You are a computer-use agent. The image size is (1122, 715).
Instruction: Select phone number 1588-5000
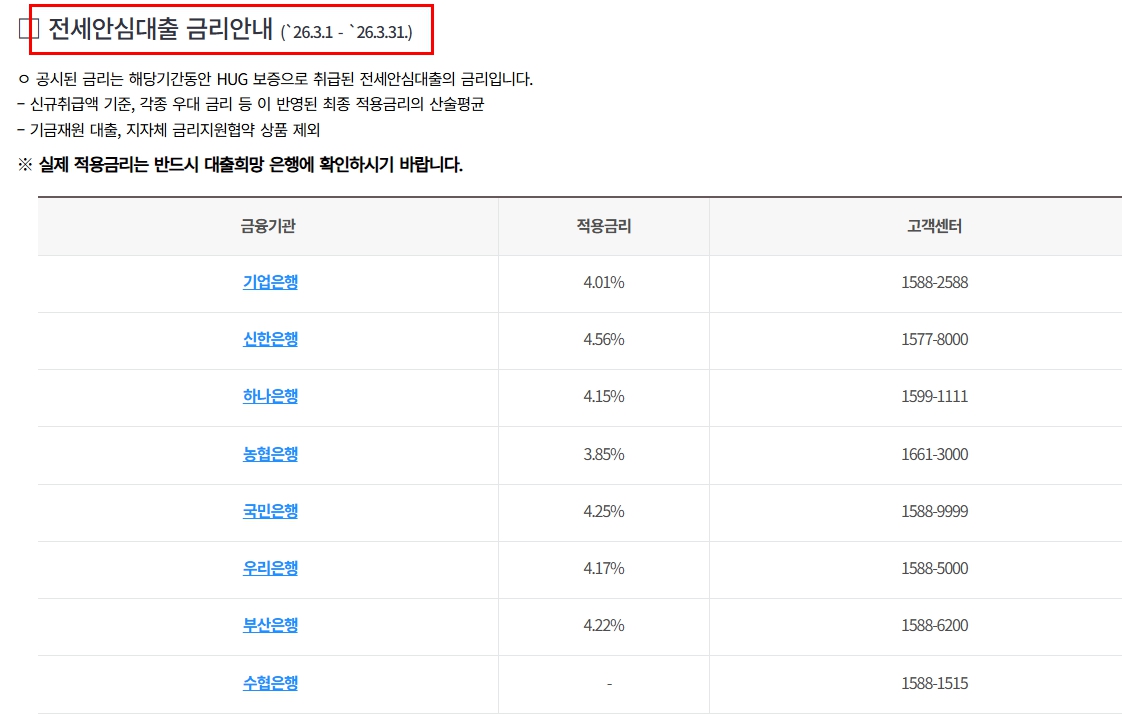coord(935,568)
